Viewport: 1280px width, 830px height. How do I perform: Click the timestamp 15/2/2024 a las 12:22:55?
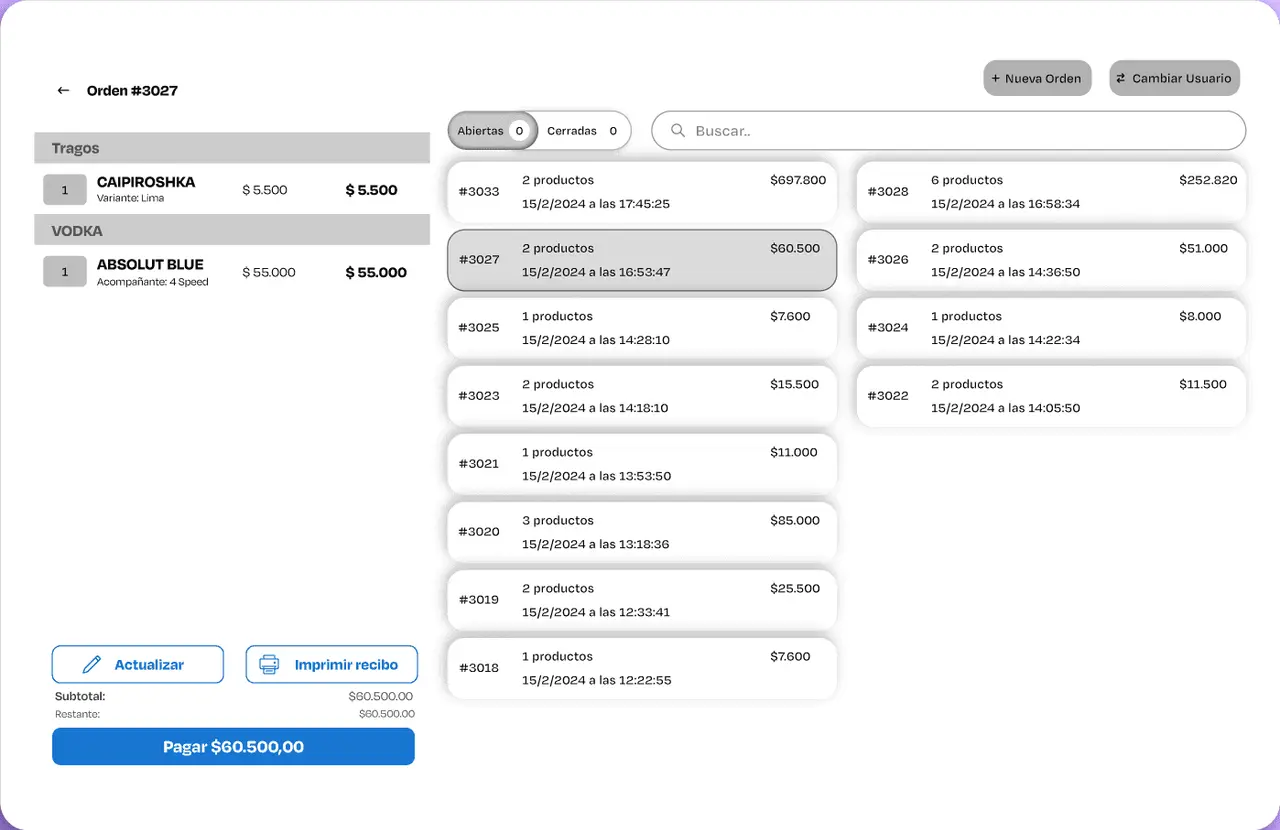click(x=597, y=680)
